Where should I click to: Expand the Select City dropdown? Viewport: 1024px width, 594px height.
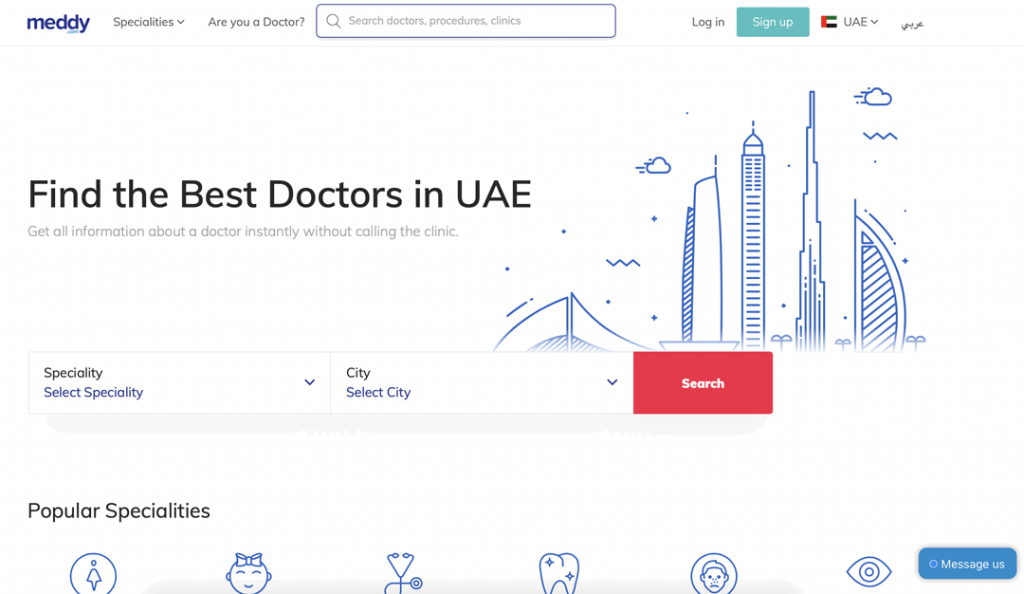(x=482, y=383)
